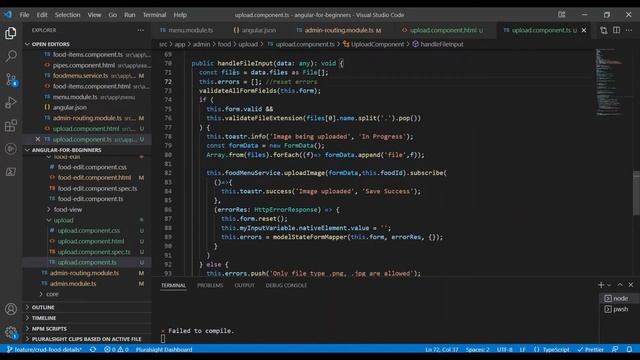Click the new terminal plus icon
Viewport: 640px width, 360px height.
[x=601, y=285]
